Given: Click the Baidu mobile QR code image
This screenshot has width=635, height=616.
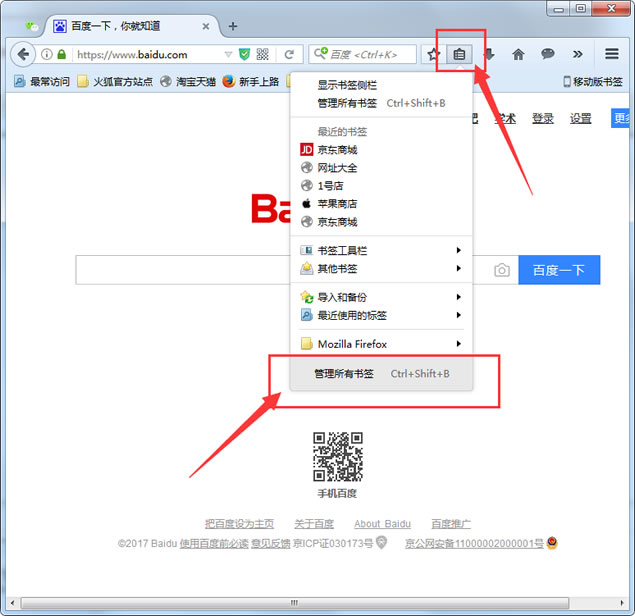Looking at the screenshot, I should tap(337, 456).
